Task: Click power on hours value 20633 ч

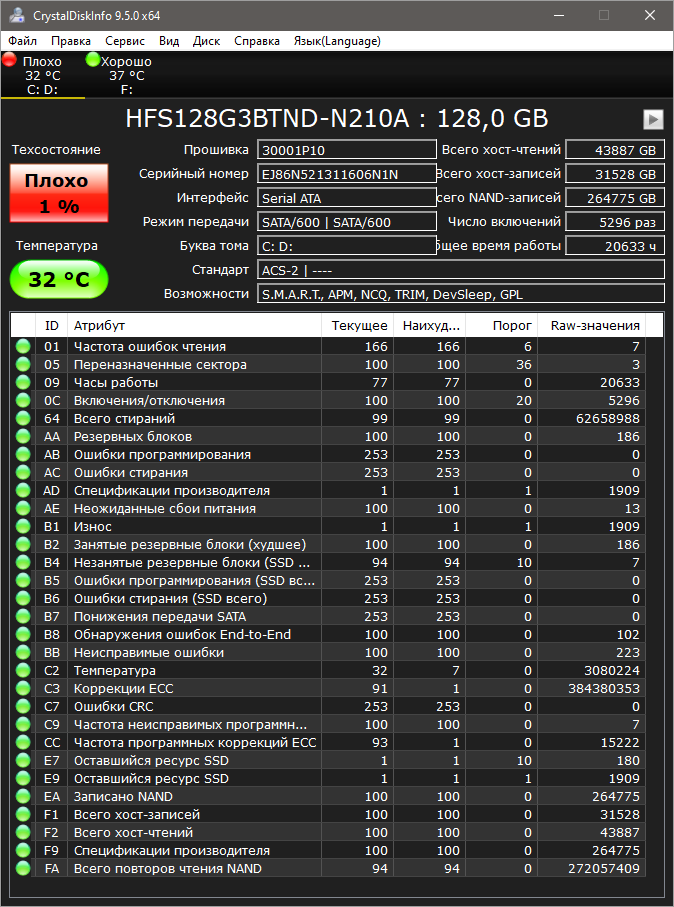Action: (615, 246)
